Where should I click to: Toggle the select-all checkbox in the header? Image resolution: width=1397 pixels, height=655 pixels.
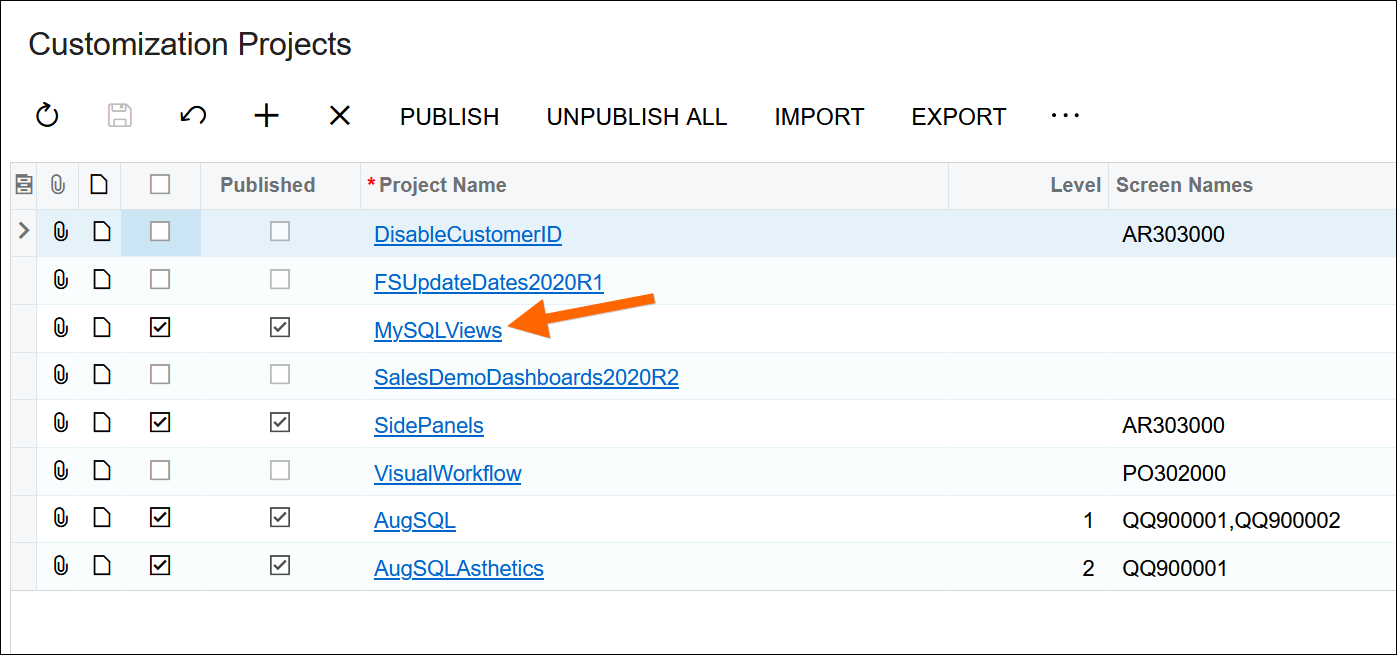pos(160,184)
